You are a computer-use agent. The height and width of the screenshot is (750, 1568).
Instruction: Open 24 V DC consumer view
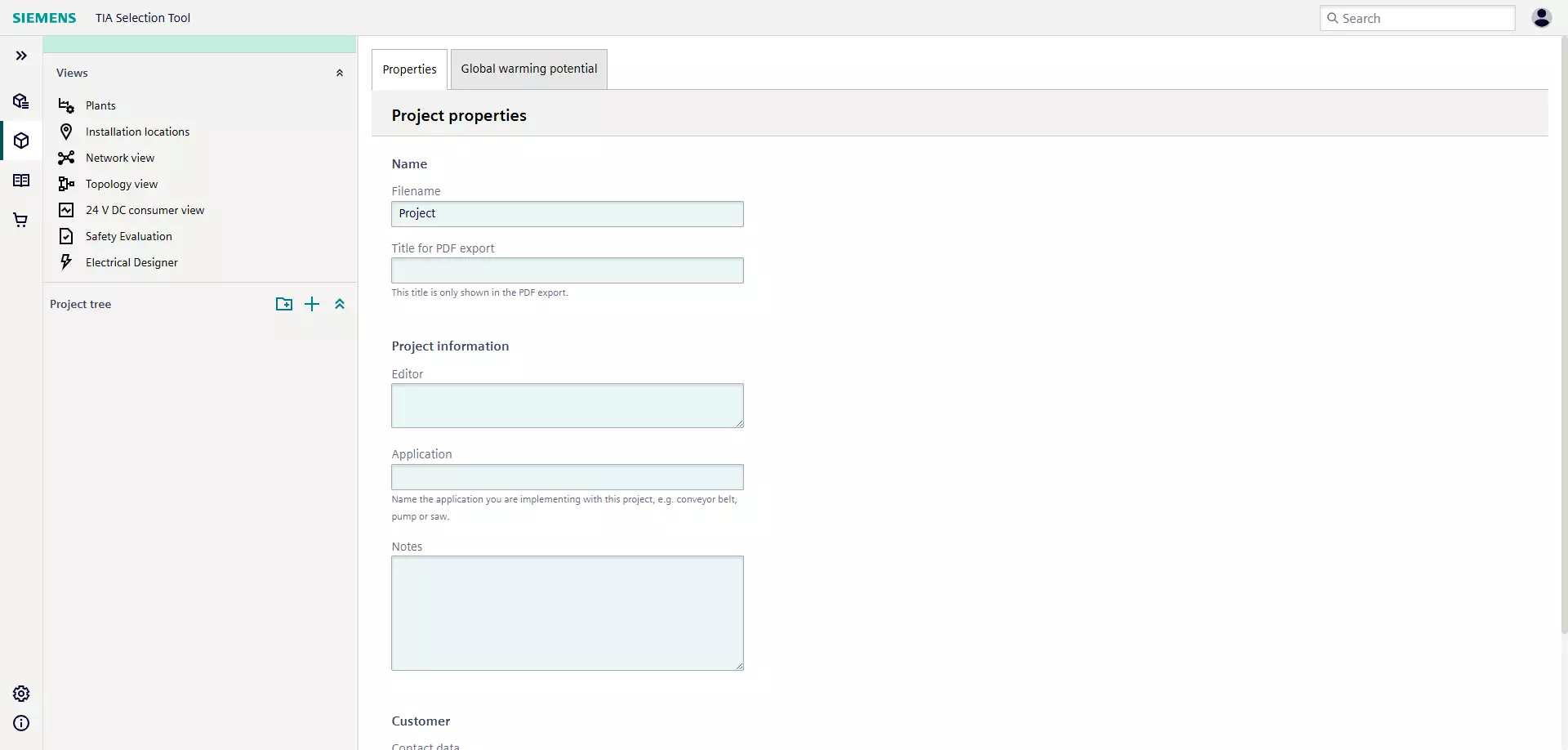145,210
